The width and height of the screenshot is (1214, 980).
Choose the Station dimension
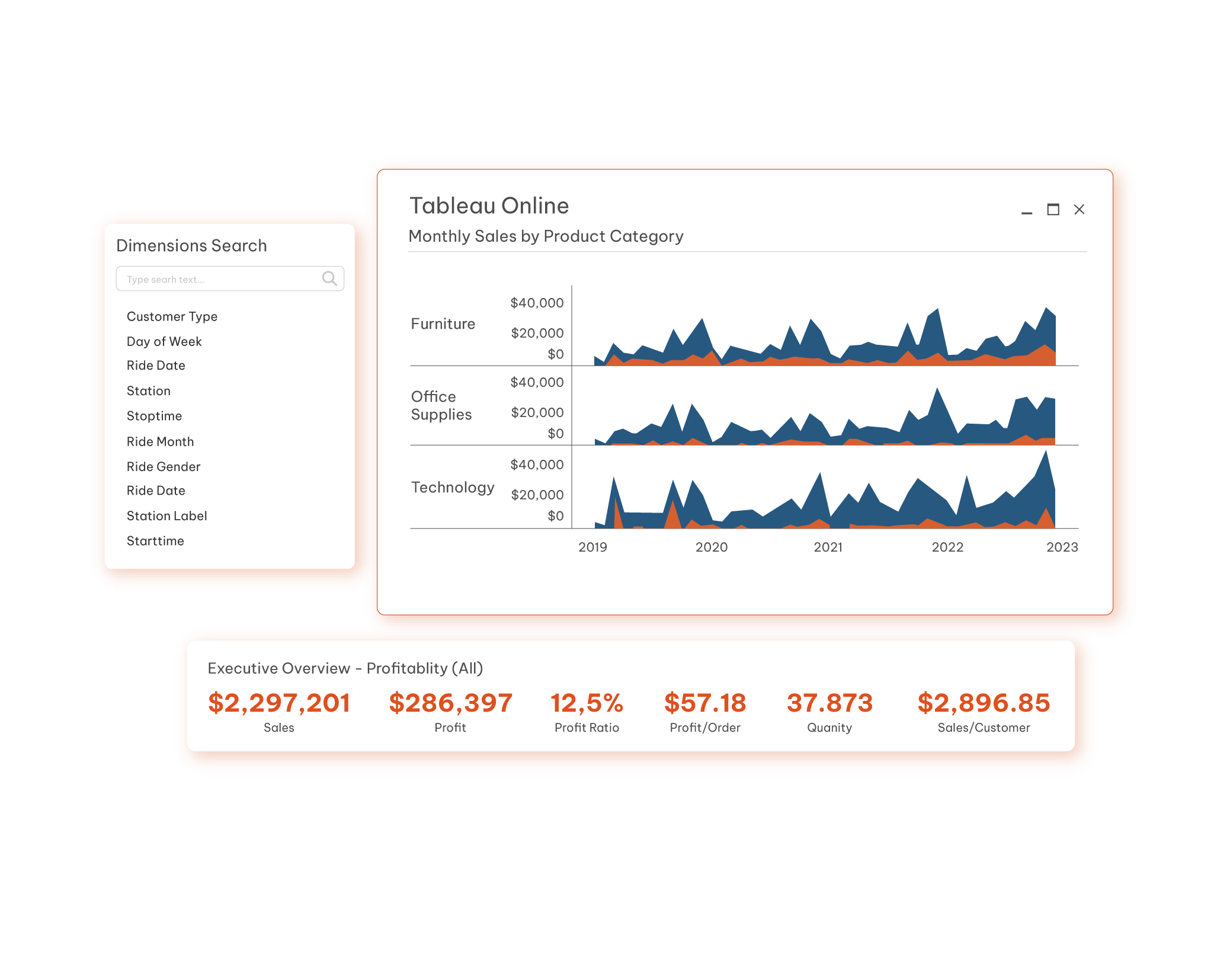[x=149, y=391]
